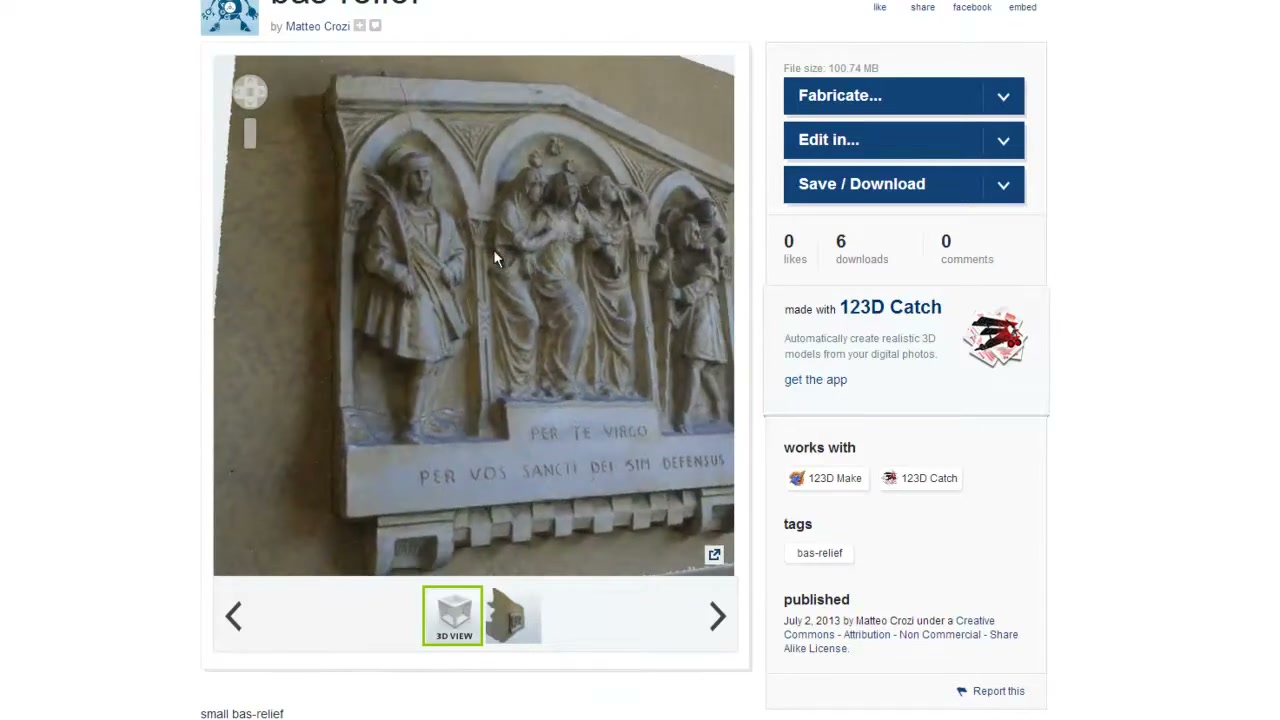
Task: Click the Report this flag link
Action: [990, 691]
